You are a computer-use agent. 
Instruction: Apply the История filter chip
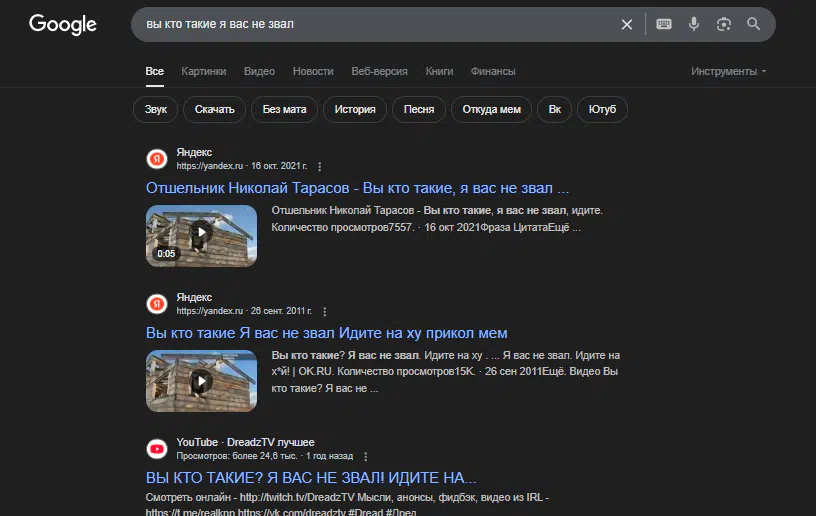pyautogui.click(x=355, y=109)
